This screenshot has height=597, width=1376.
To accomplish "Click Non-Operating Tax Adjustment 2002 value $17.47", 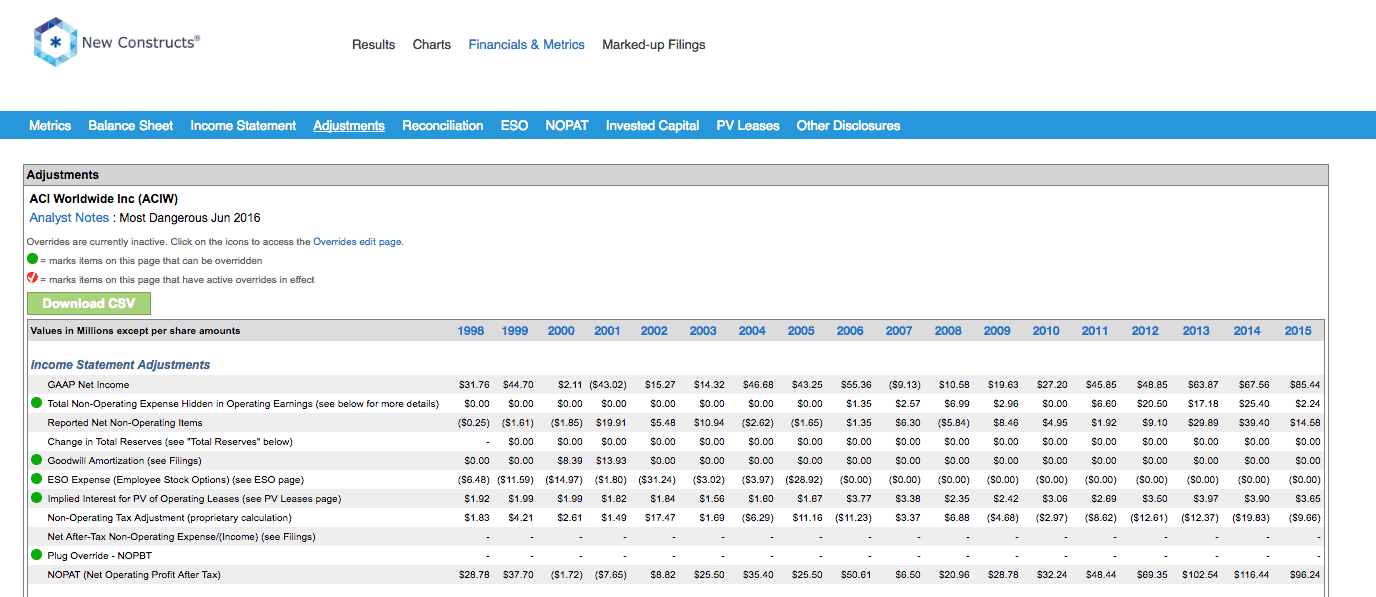I will (658, 518).
